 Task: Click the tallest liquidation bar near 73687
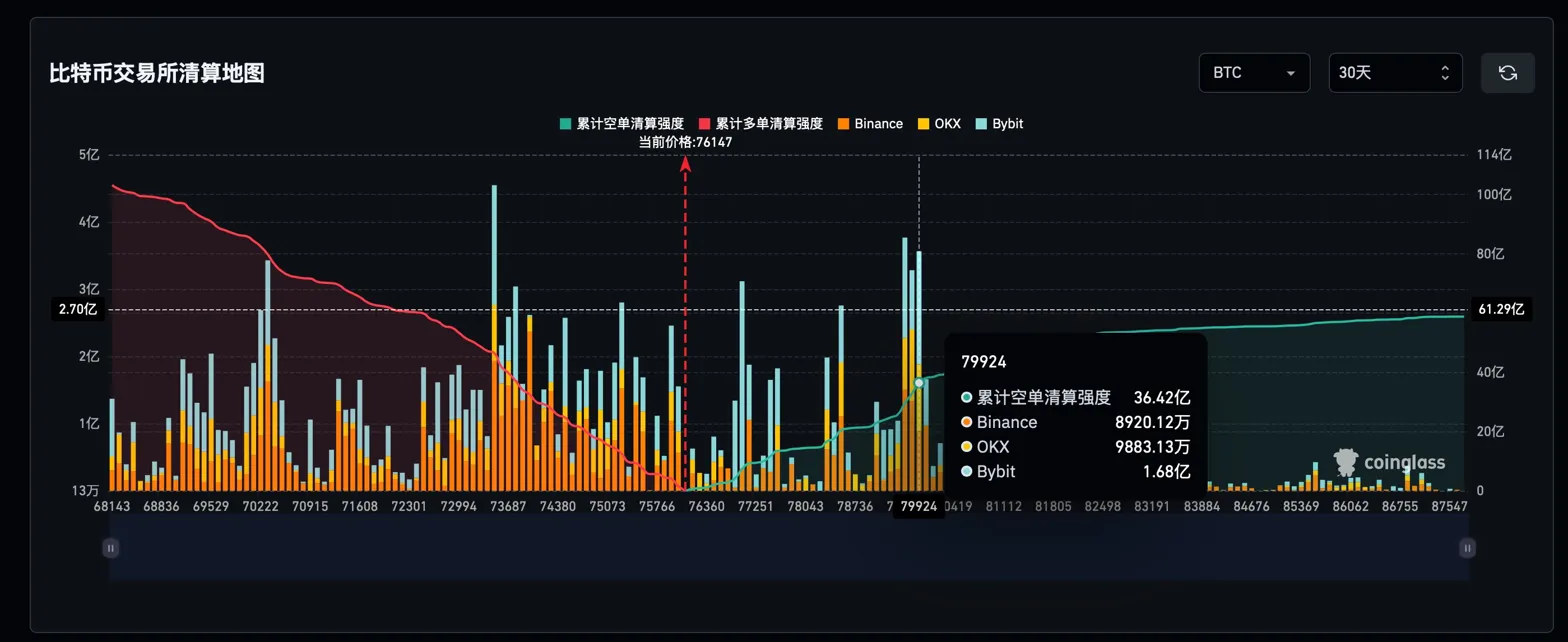494,338
